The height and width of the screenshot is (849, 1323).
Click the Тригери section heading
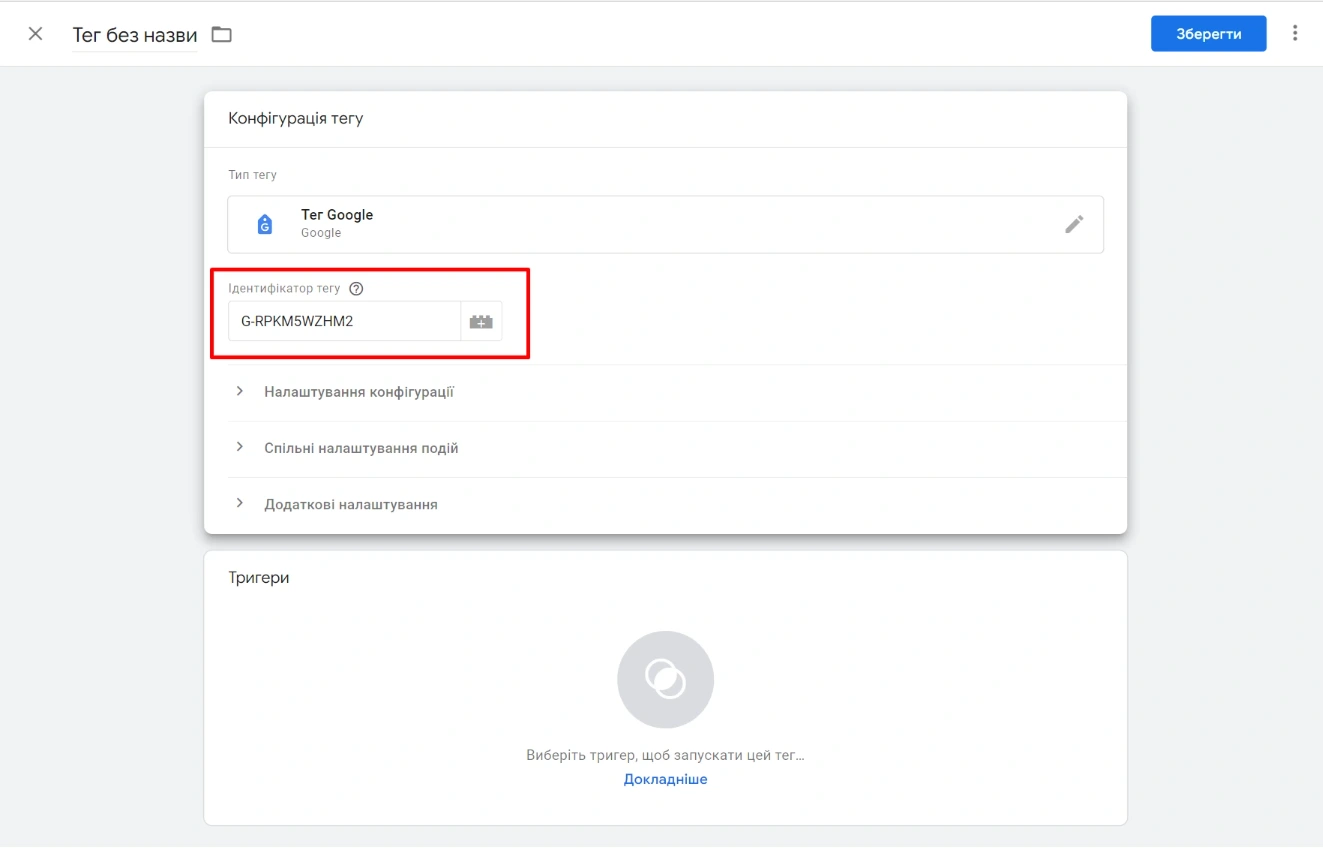pos(259,578)
